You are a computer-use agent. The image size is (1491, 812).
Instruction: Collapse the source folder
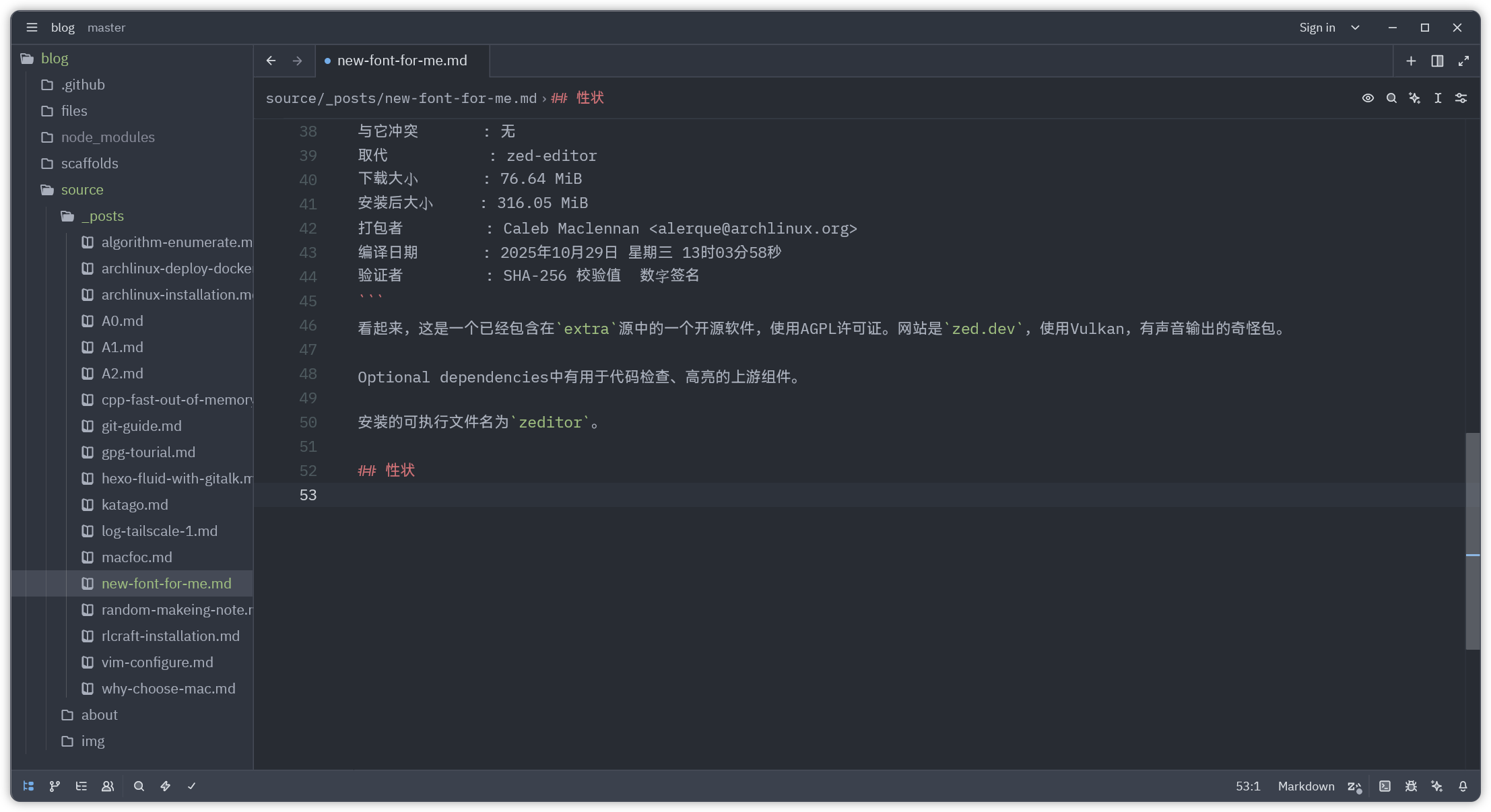tap(81, 190)
